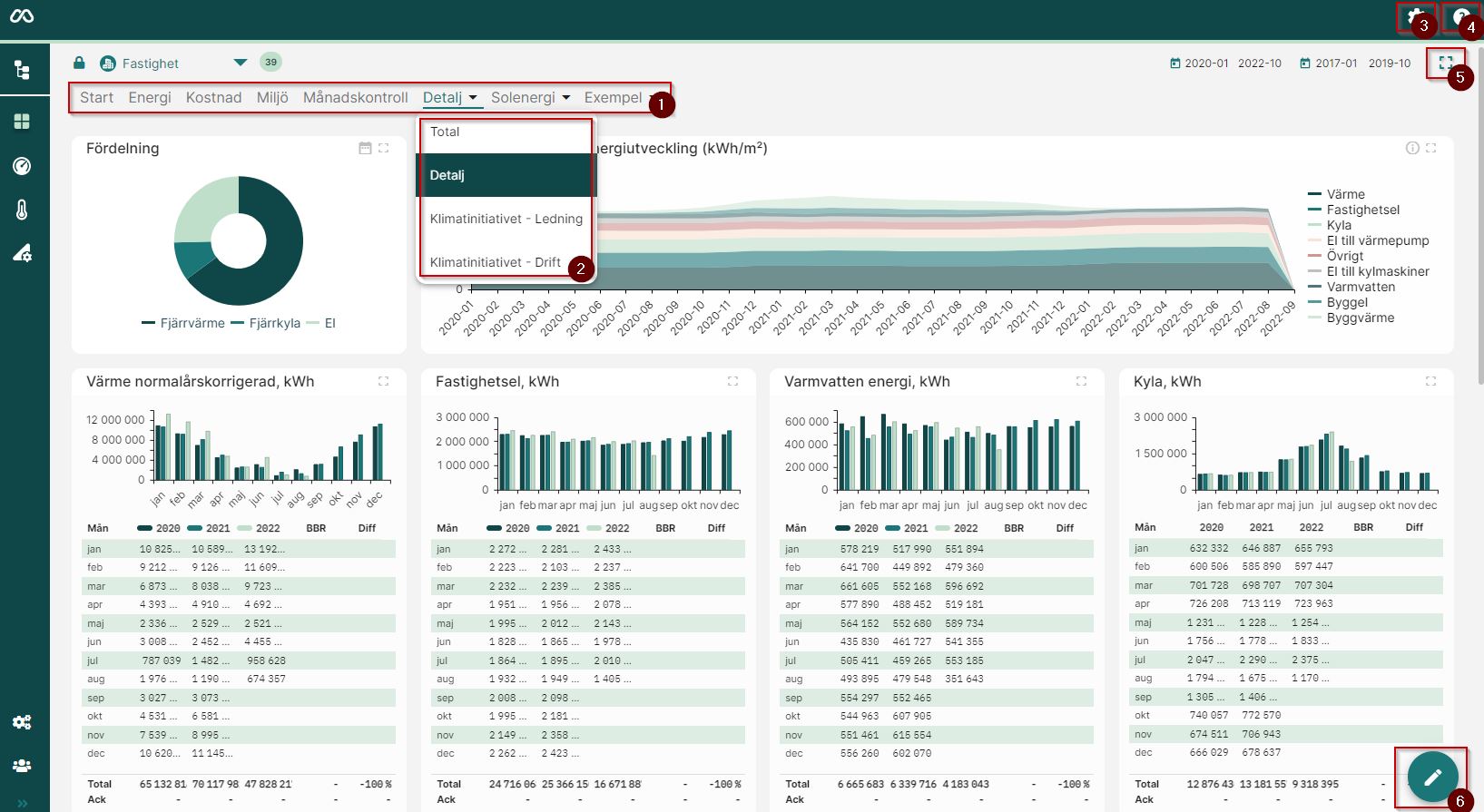Expand the Fördelning card fullscreen

click(384, 148)
